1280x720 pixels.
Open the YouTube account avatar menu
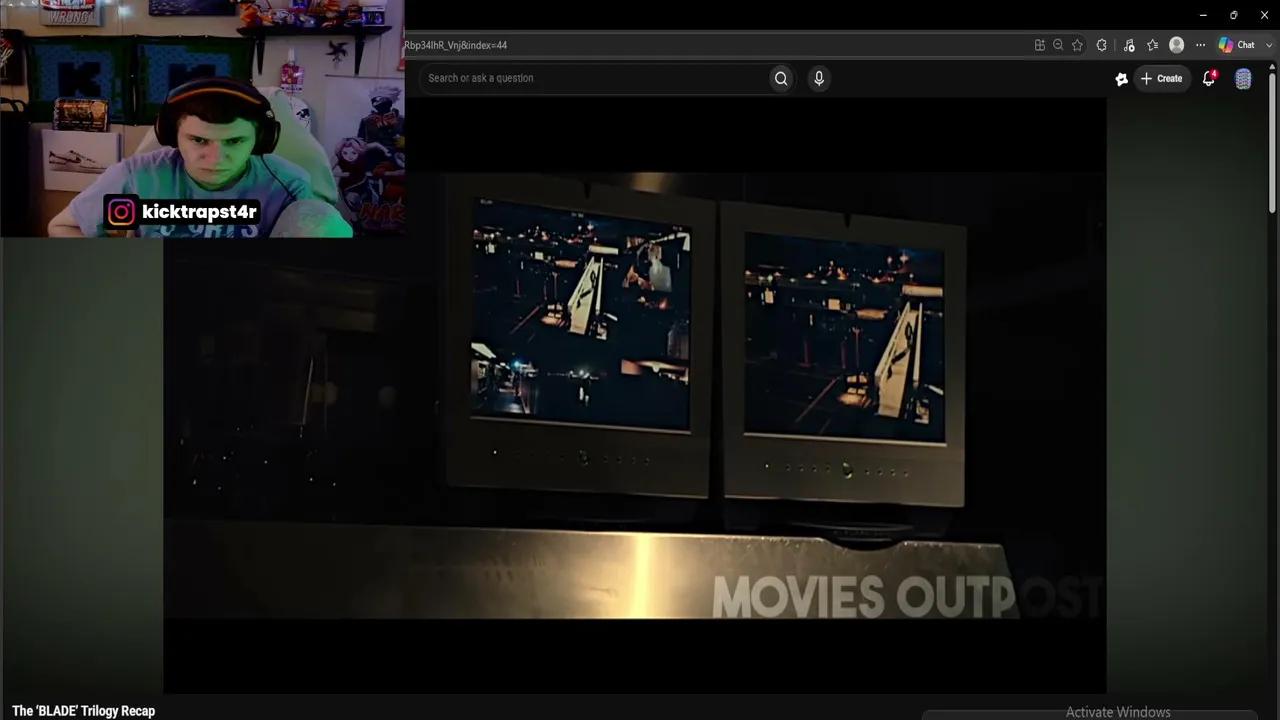(1243, 79)
